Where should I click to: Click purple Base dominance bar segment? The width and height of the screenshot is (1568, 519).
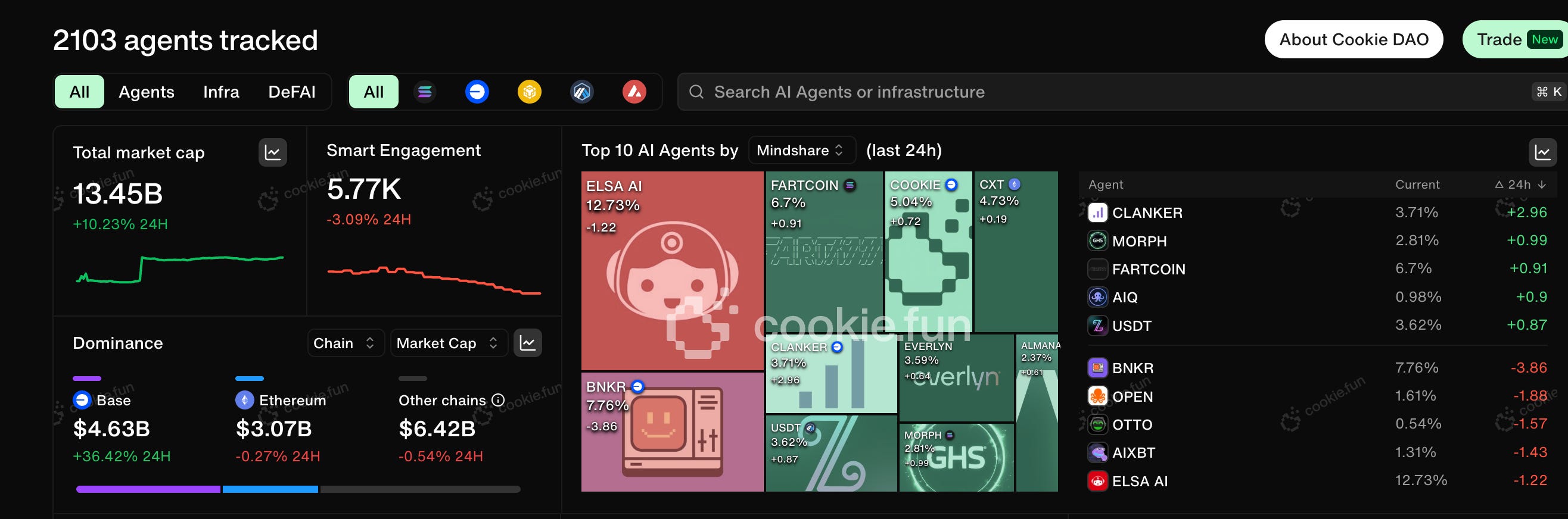148,489
